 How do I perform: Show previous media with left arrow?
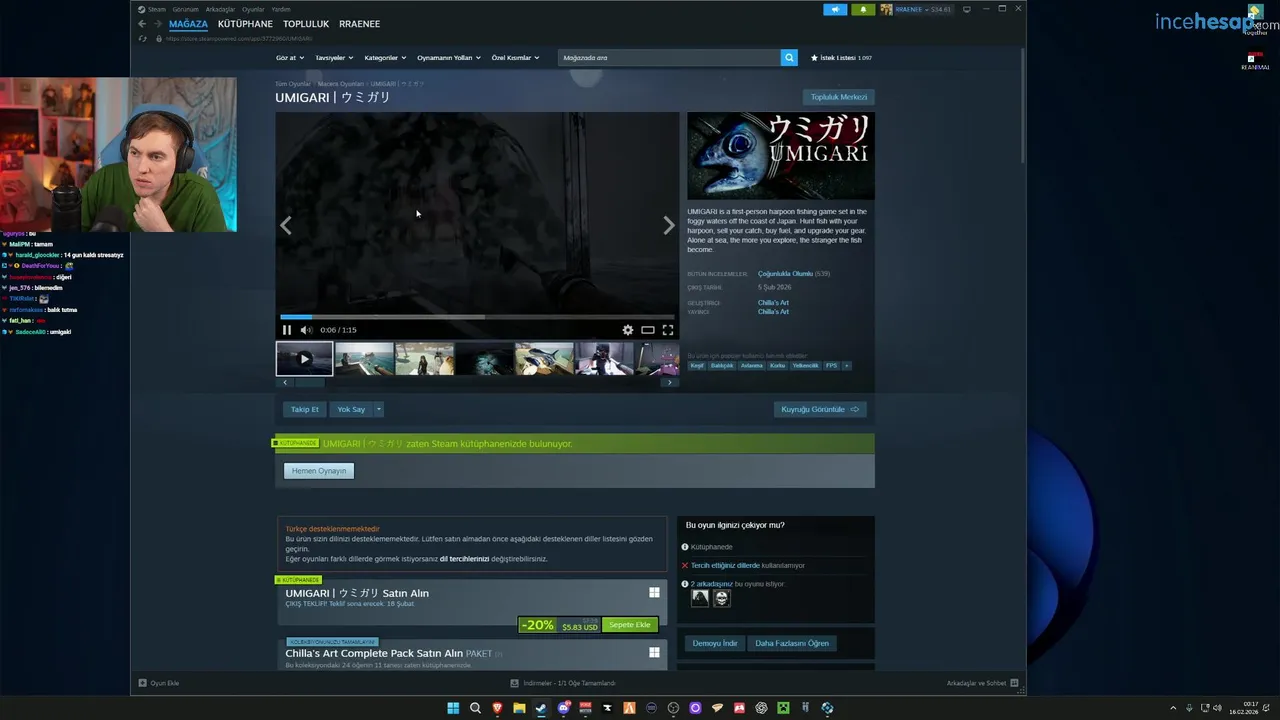tap(286, 226)
